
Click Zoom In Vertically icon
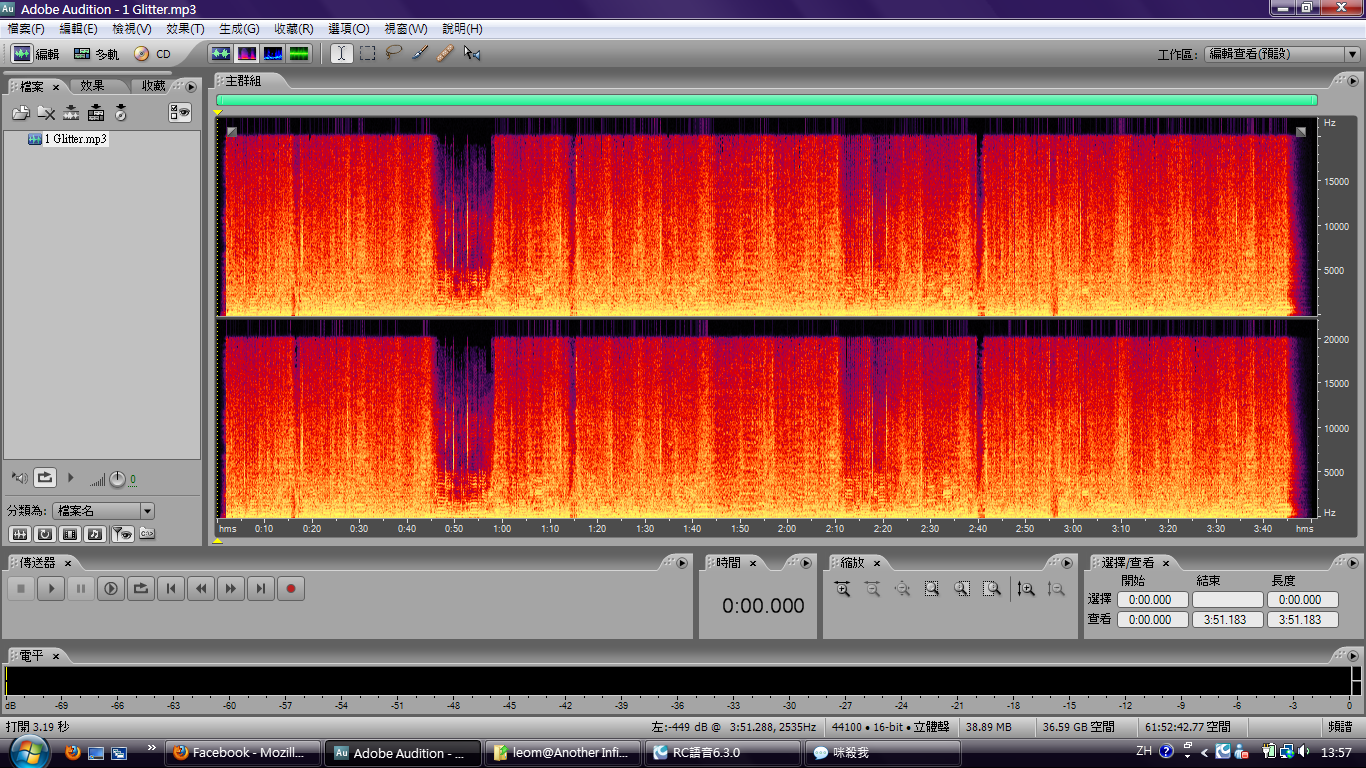pos(1026,589)
